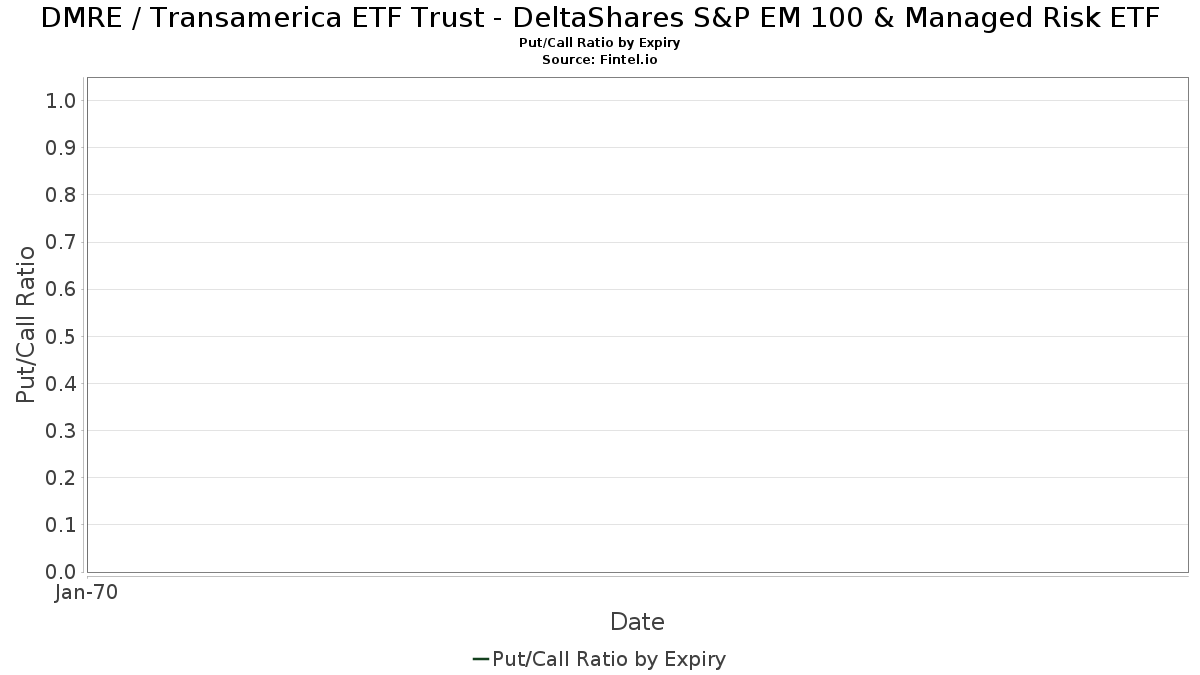Click the Put/Call Ratio y-axis title
The image size is (1200, 675).
(x=26, y=324)
